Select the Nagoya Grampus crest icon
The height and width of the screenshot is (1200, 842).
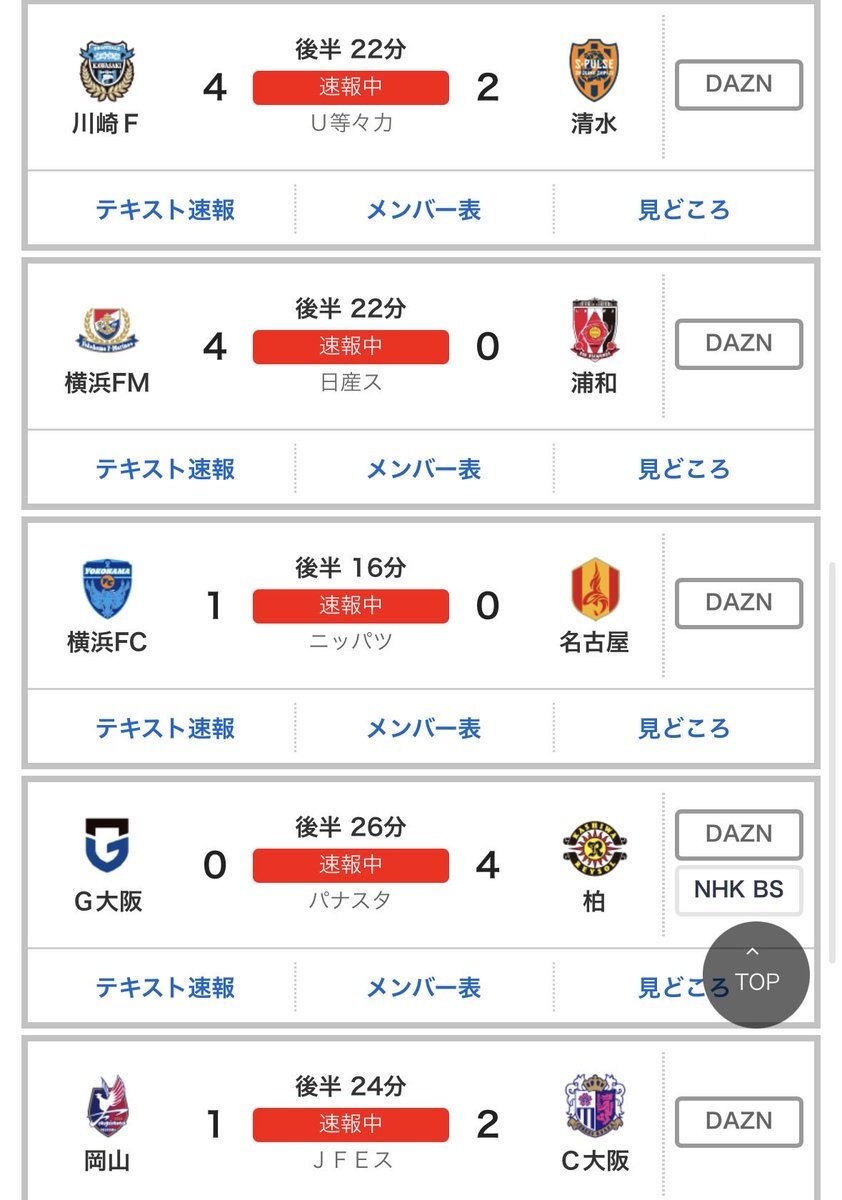tap(594, 590)
